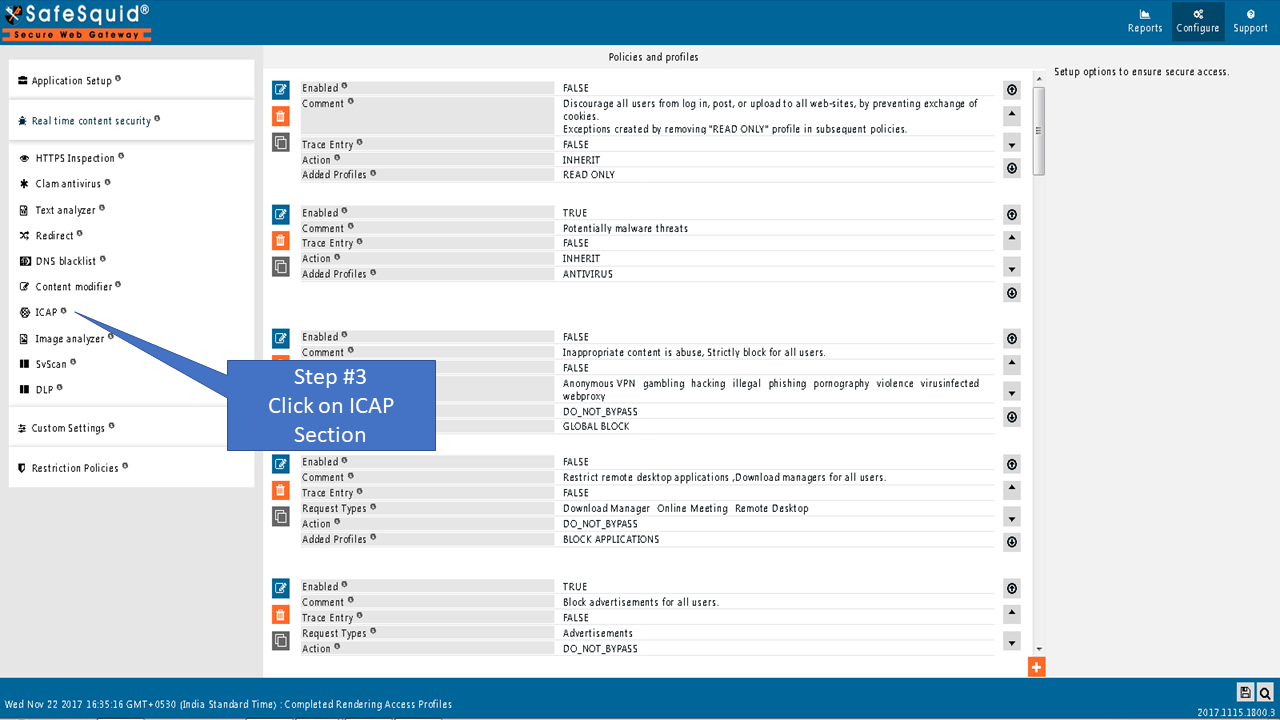This screenshot has height=720, width=1280.
Task: Open the Reports tab
Action: tap(1145, 21)
